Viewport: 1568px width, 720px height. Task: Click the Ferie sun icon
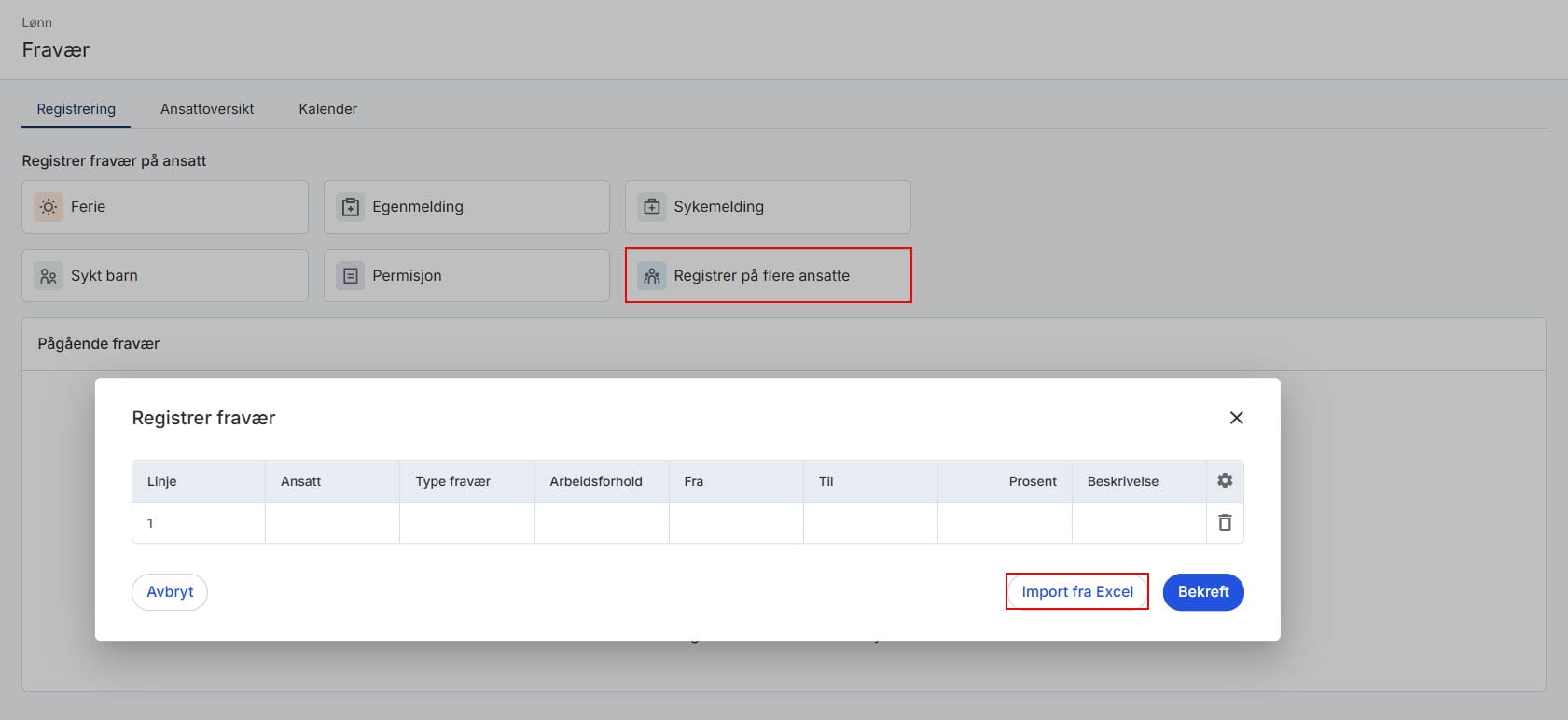[x=49, y=207]
